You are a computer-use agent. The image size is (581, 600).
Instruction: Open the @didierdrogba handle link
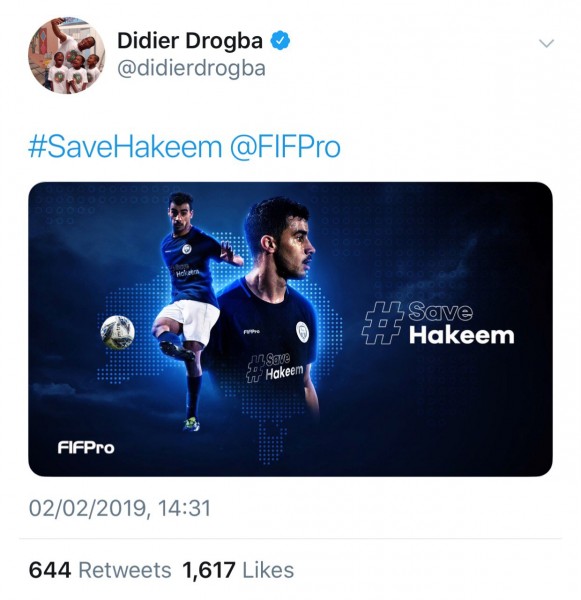[x=191, y=69]
